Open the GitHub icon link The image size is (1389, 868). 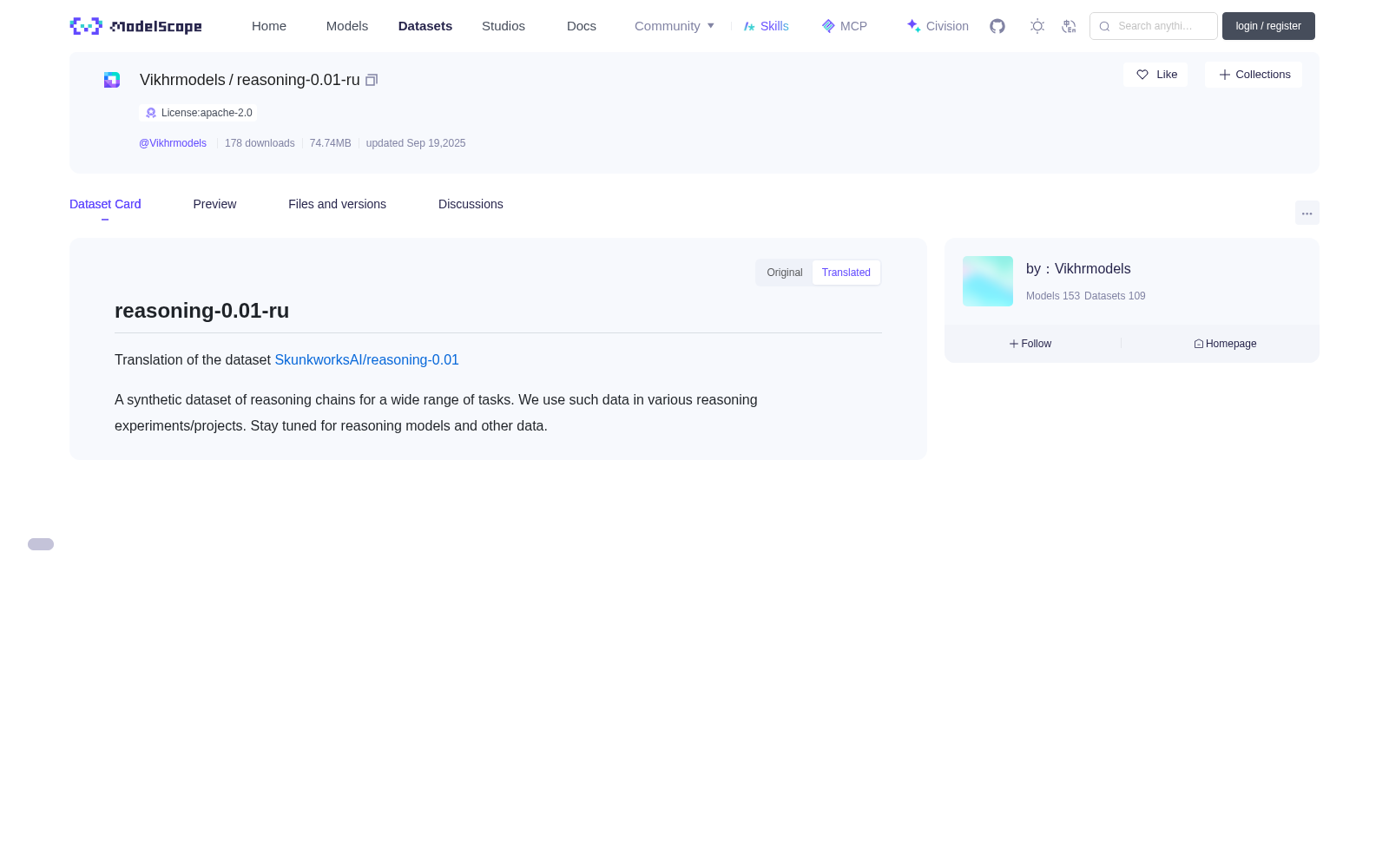[x=997, y=26]
